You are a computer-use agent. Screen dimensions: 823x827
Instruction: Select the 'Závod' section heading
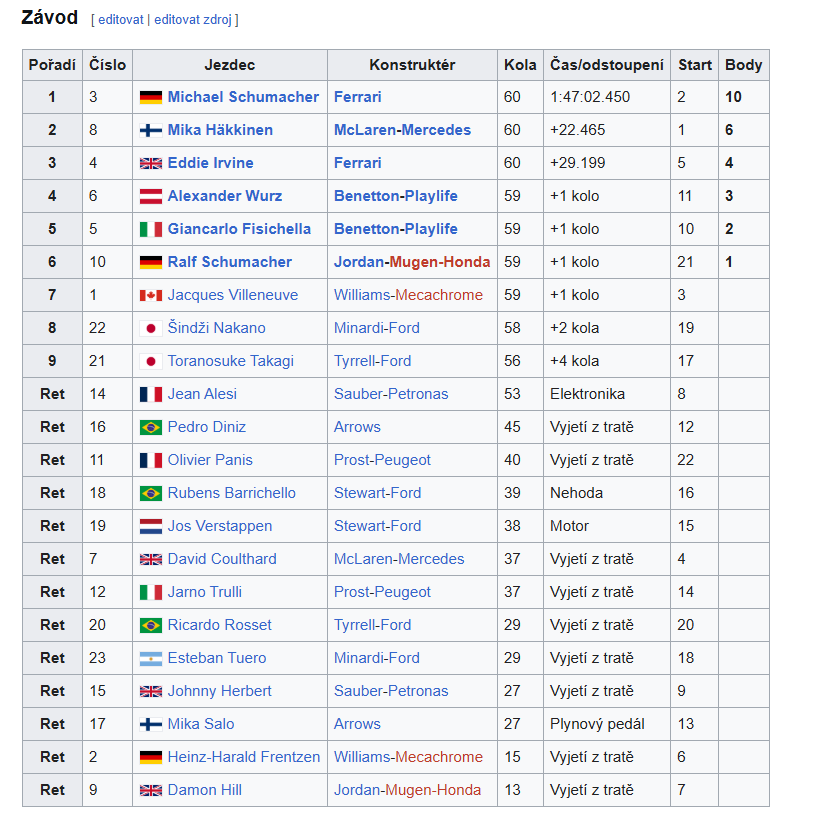point(50,17)
